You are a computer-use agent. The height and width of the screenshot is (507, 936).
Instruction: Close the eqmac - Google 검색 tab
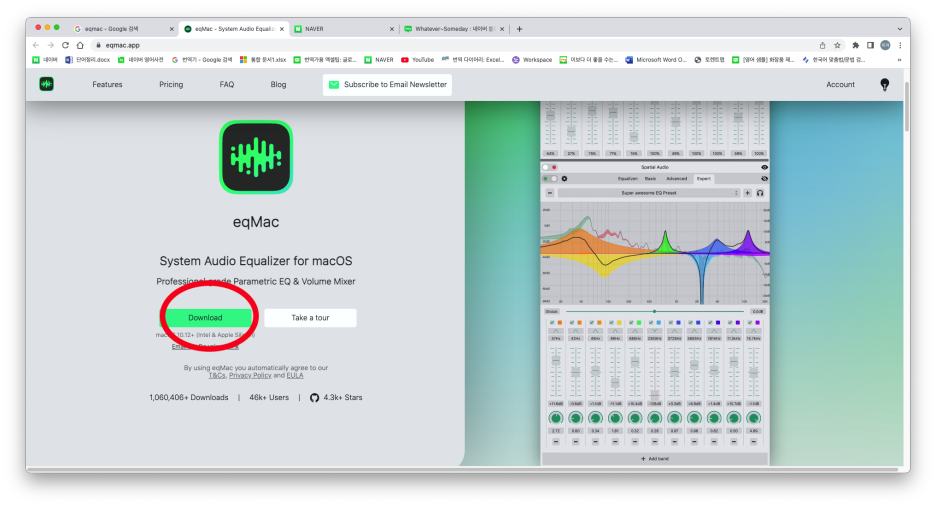[171, 29]
